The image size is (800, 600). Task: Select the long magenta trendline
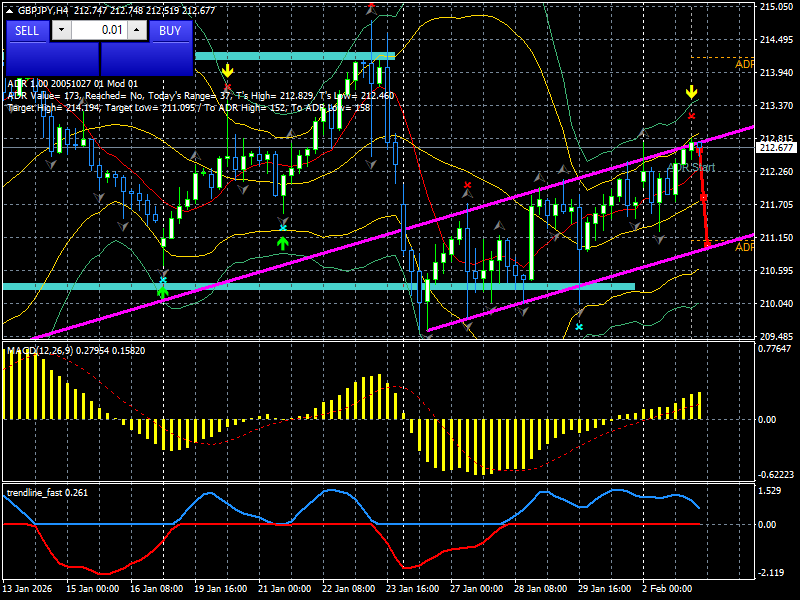click(393, 233)
